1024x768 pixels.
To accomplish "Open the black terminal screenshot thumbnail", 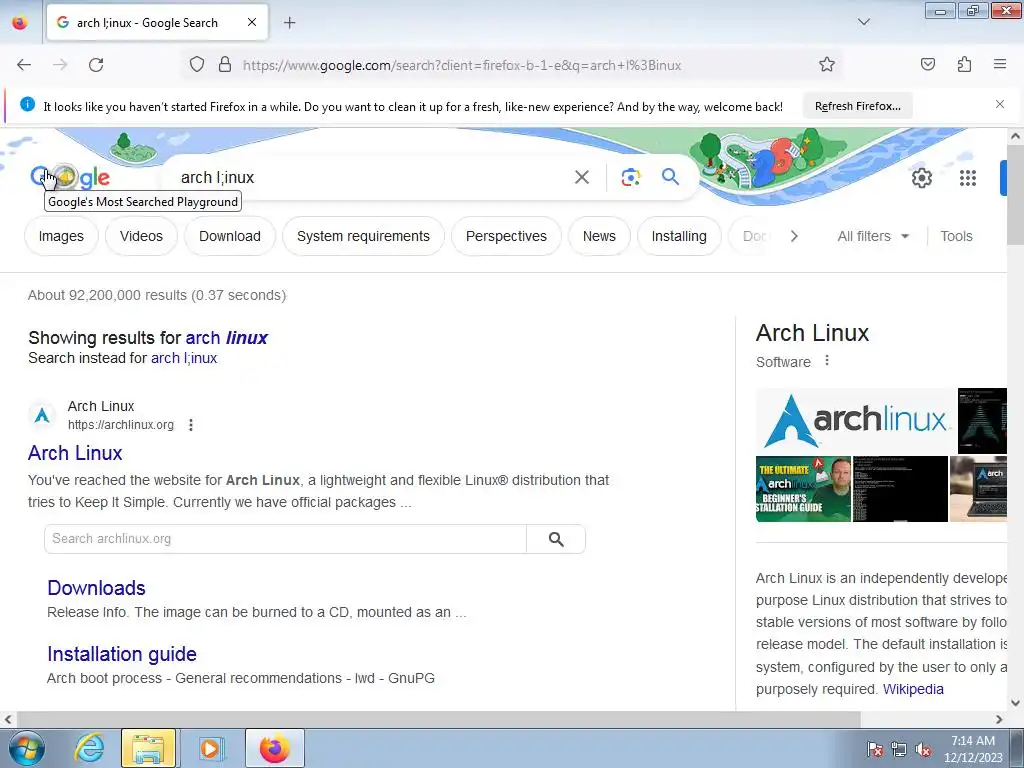I will pos(900,489).
